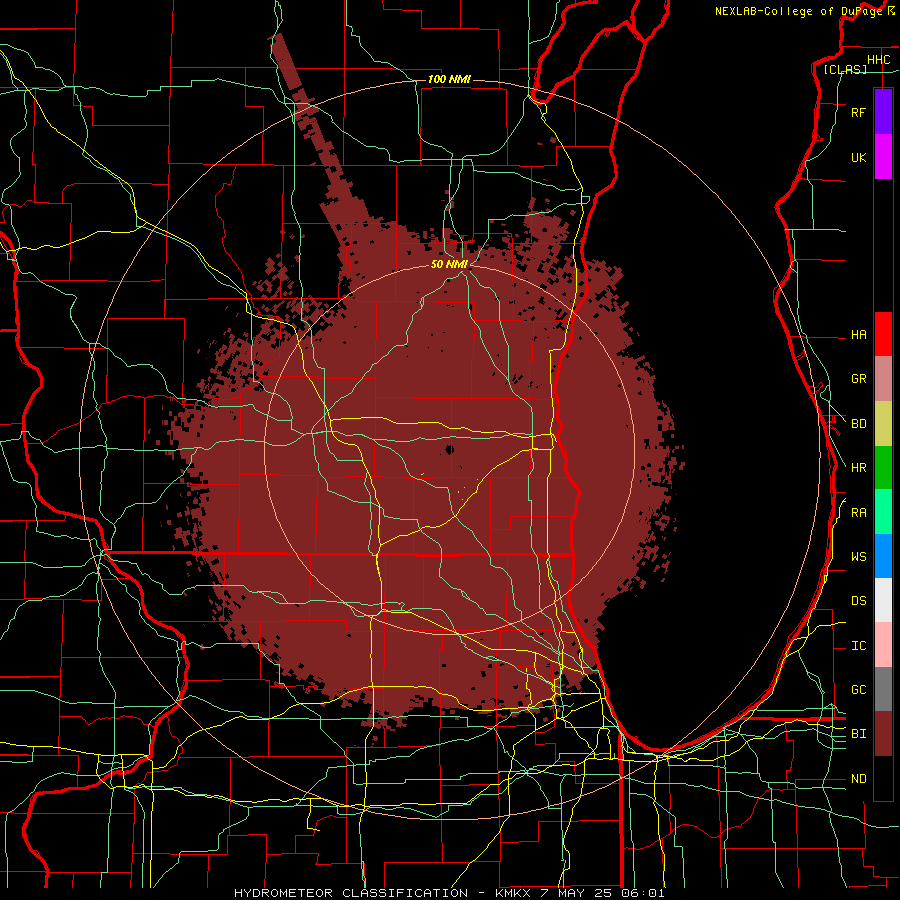Click the black radar site dot at center

(449, 449)
